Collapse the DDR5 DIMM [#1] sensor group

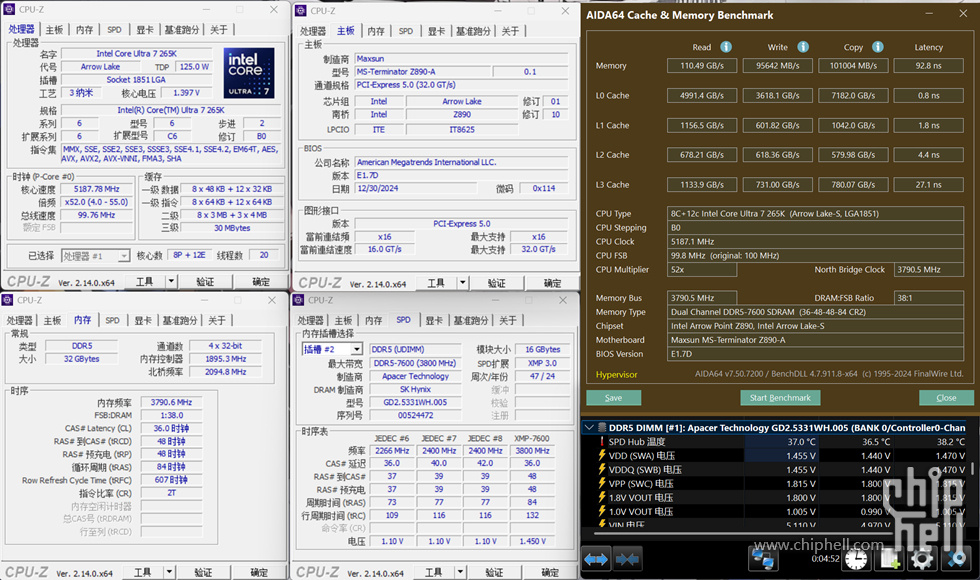click(x=589, y=428)
